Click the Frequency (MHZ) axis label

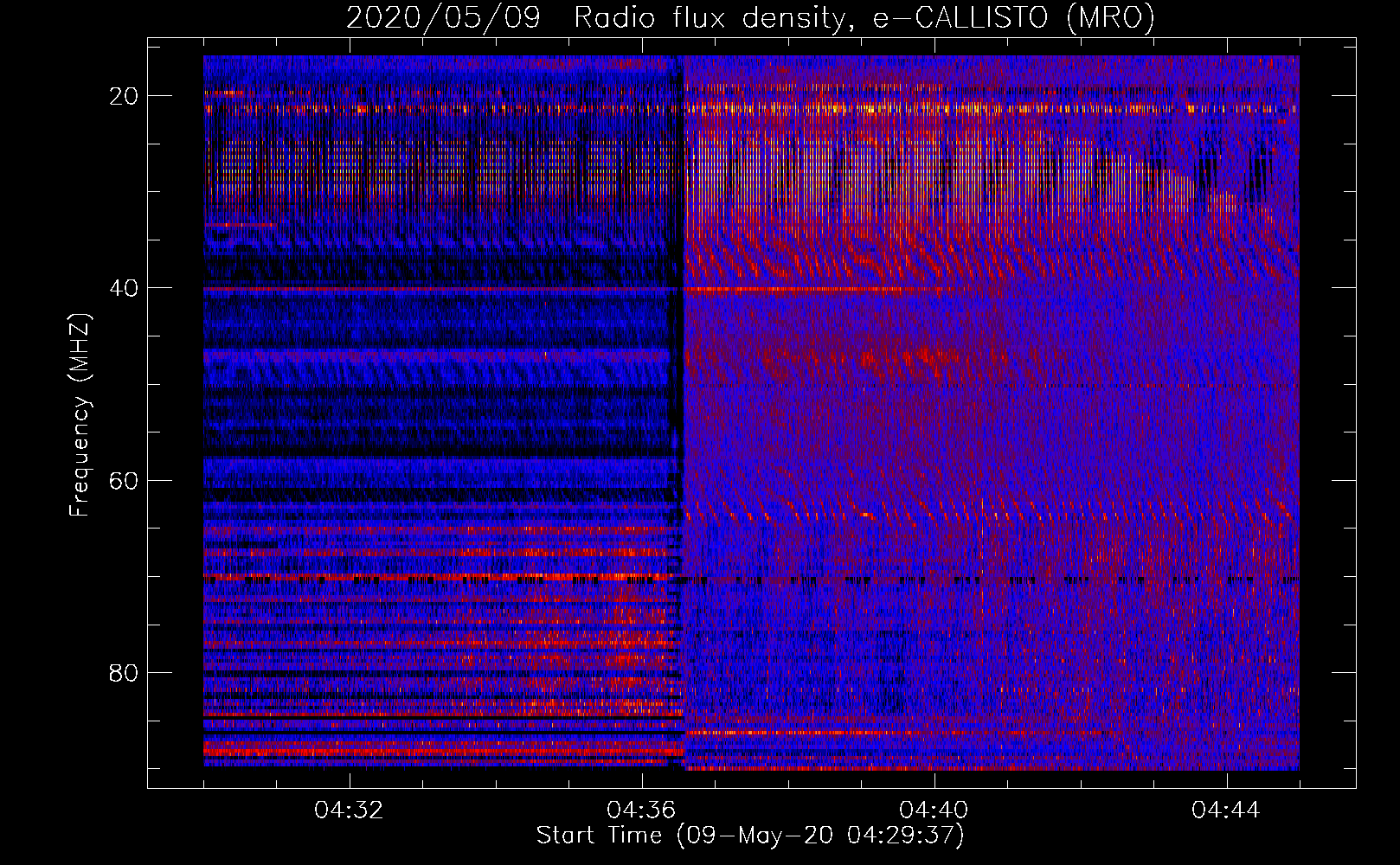[80, 415]
